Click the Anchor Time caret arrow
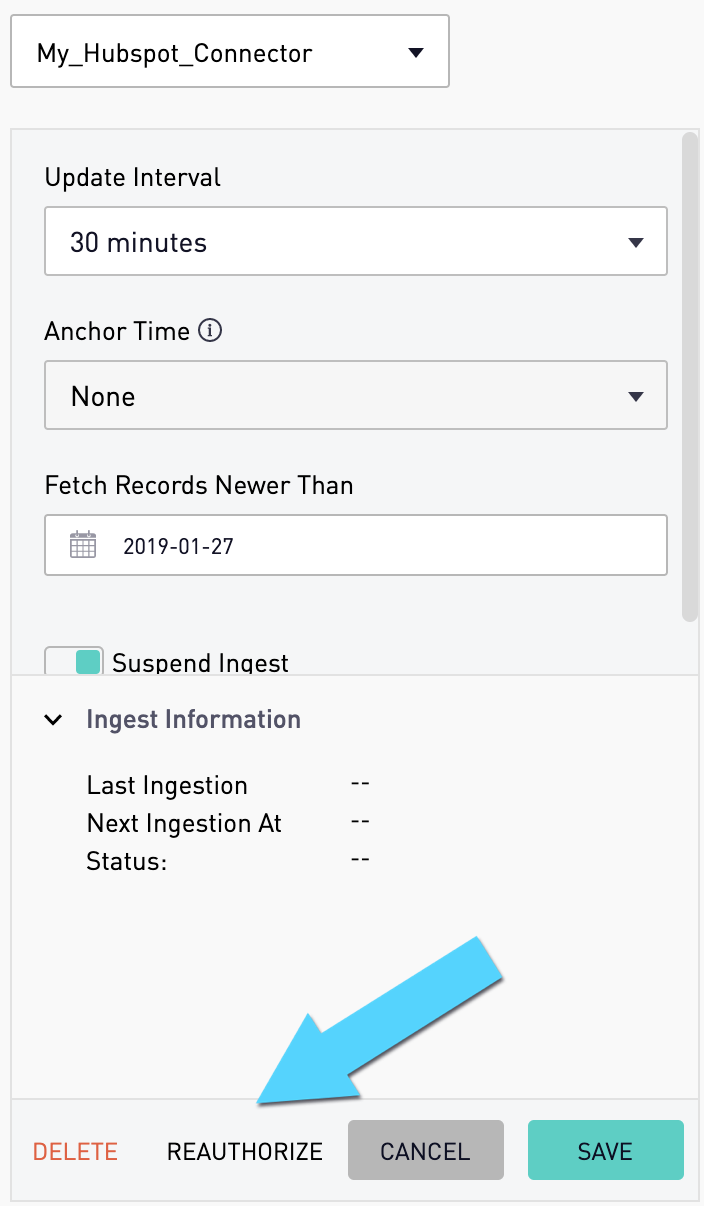Image resolution: width=704 pixels, height=1206 pixels. 635,396
